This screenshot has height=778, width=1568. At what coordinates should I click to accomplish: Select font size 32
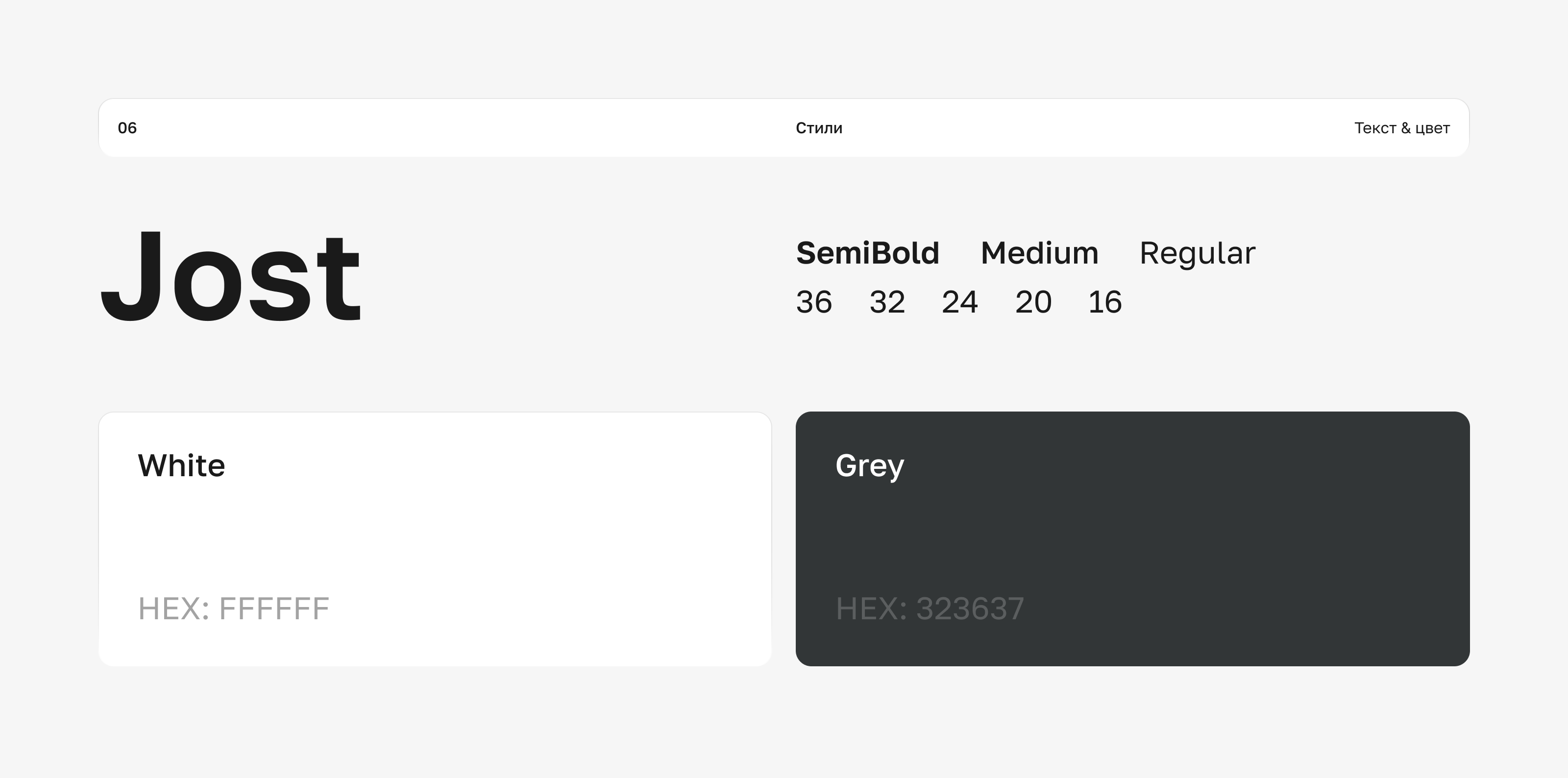[887, 302]
